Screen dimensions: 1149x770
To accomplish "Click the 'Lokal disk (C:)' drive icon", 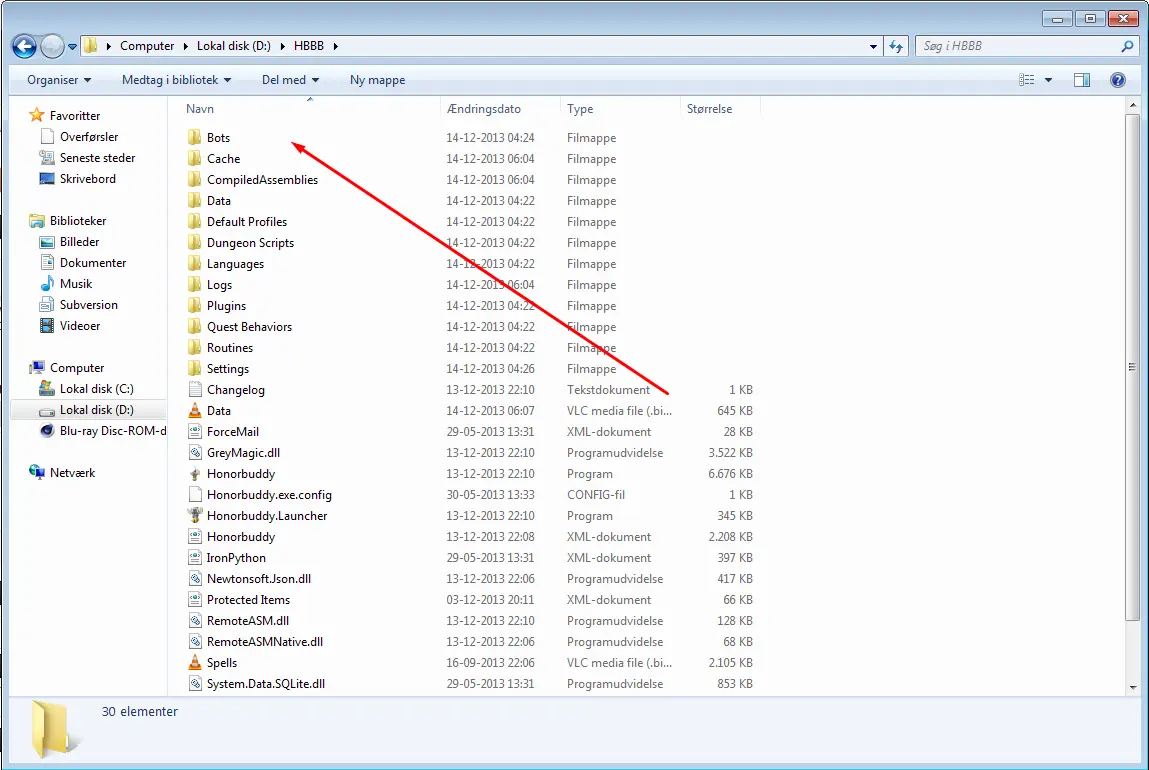I will click(47, 388).
